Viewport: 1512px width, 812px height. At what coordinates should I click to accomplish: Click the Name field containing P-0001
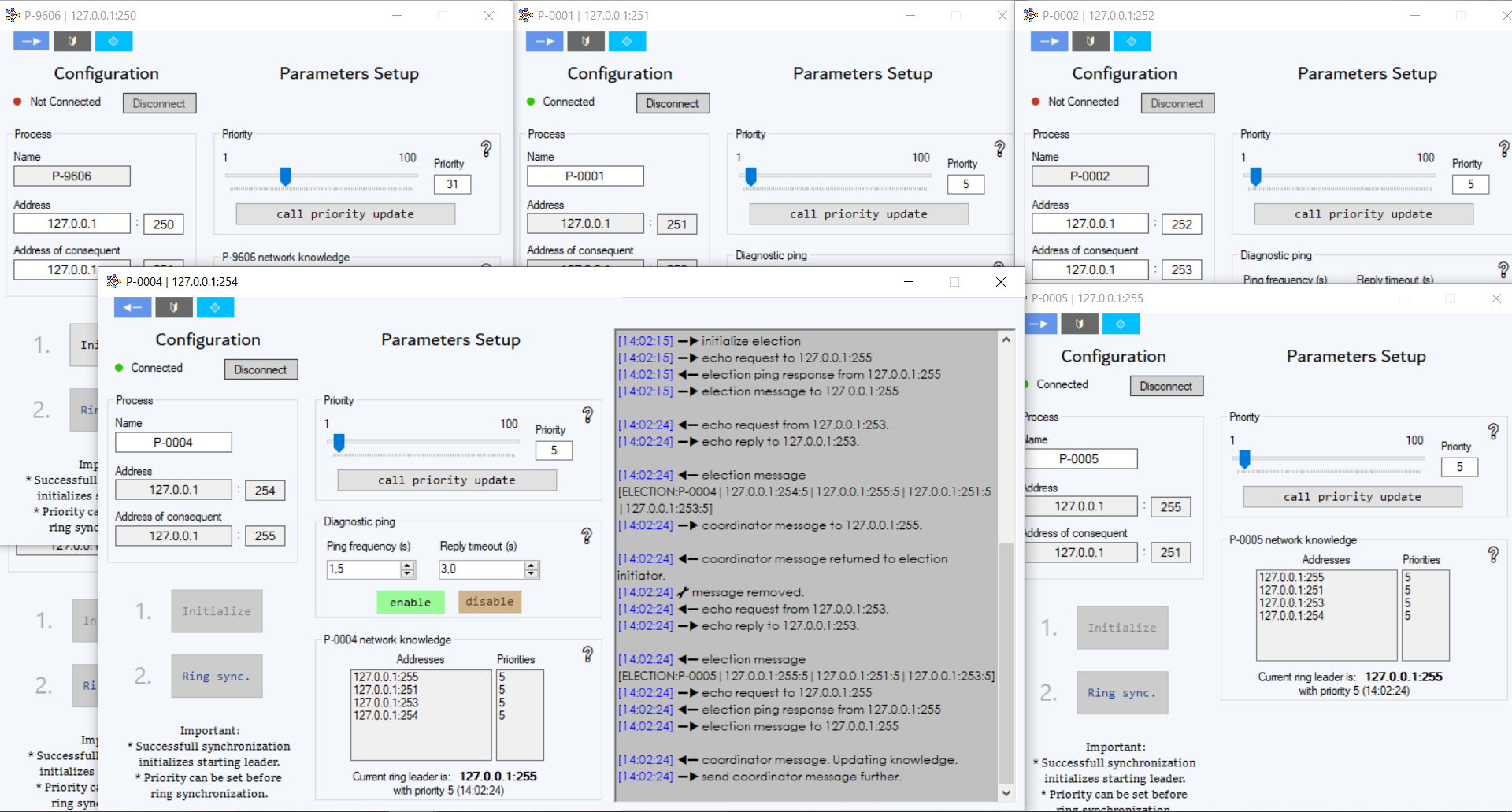(585, 176)
